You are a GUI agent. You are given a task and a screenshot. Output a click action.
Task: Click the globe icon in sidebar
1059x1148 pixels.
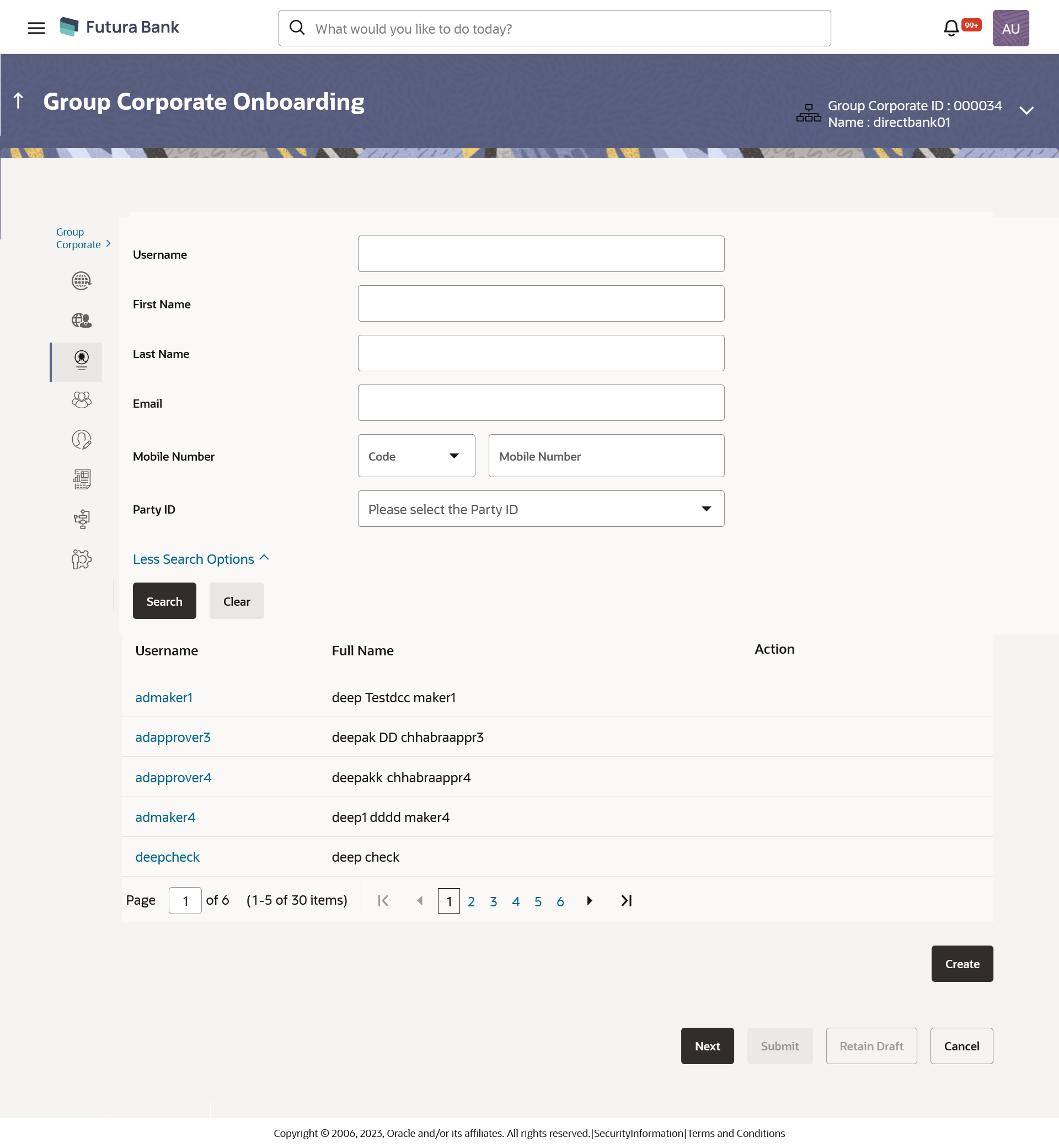82,281
